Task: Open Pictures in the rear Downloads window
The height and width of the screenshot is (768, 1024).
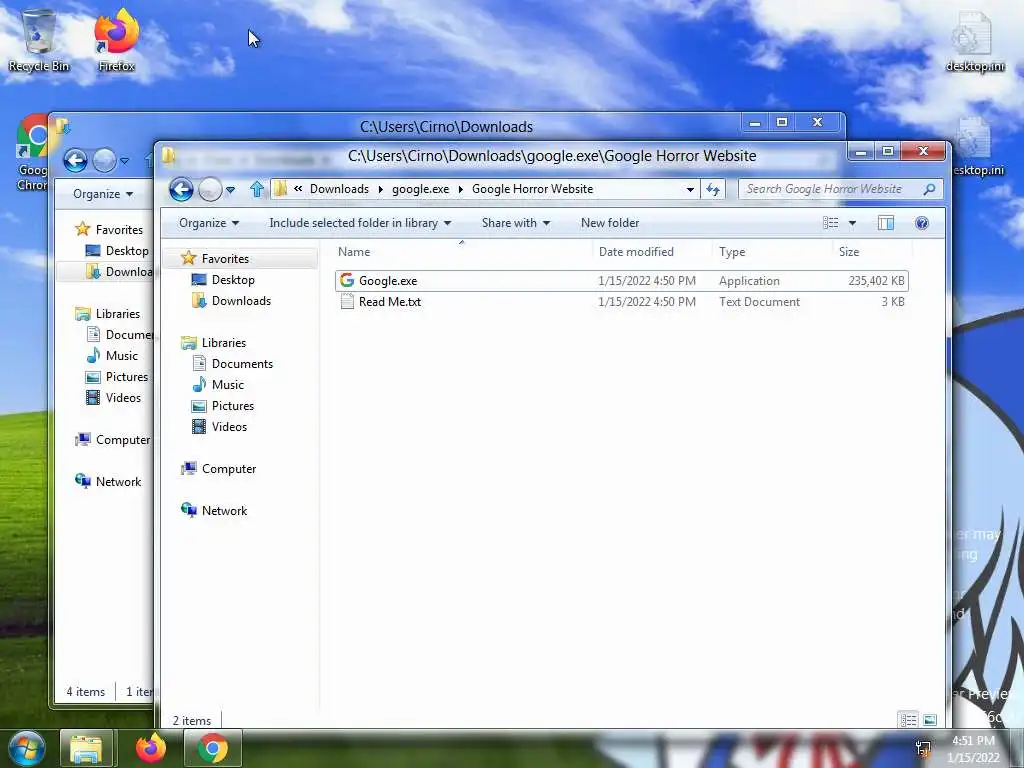Action: pos(127,377)
